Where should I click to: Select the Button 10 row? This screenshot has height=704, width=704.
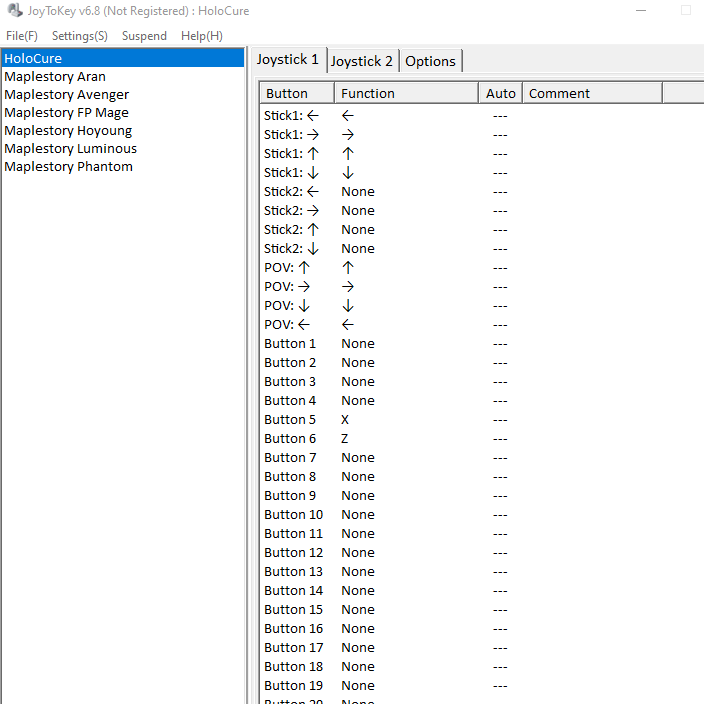[480, 515]
